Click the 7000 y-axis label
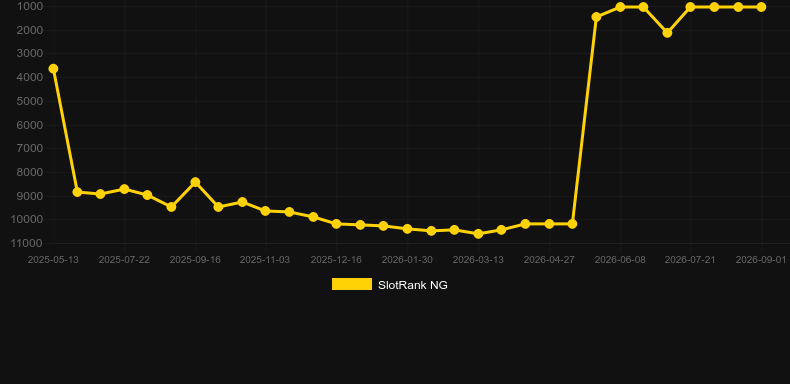Image resolution: width=790 pixels, height=384 pixels. [x=30, y=149]
